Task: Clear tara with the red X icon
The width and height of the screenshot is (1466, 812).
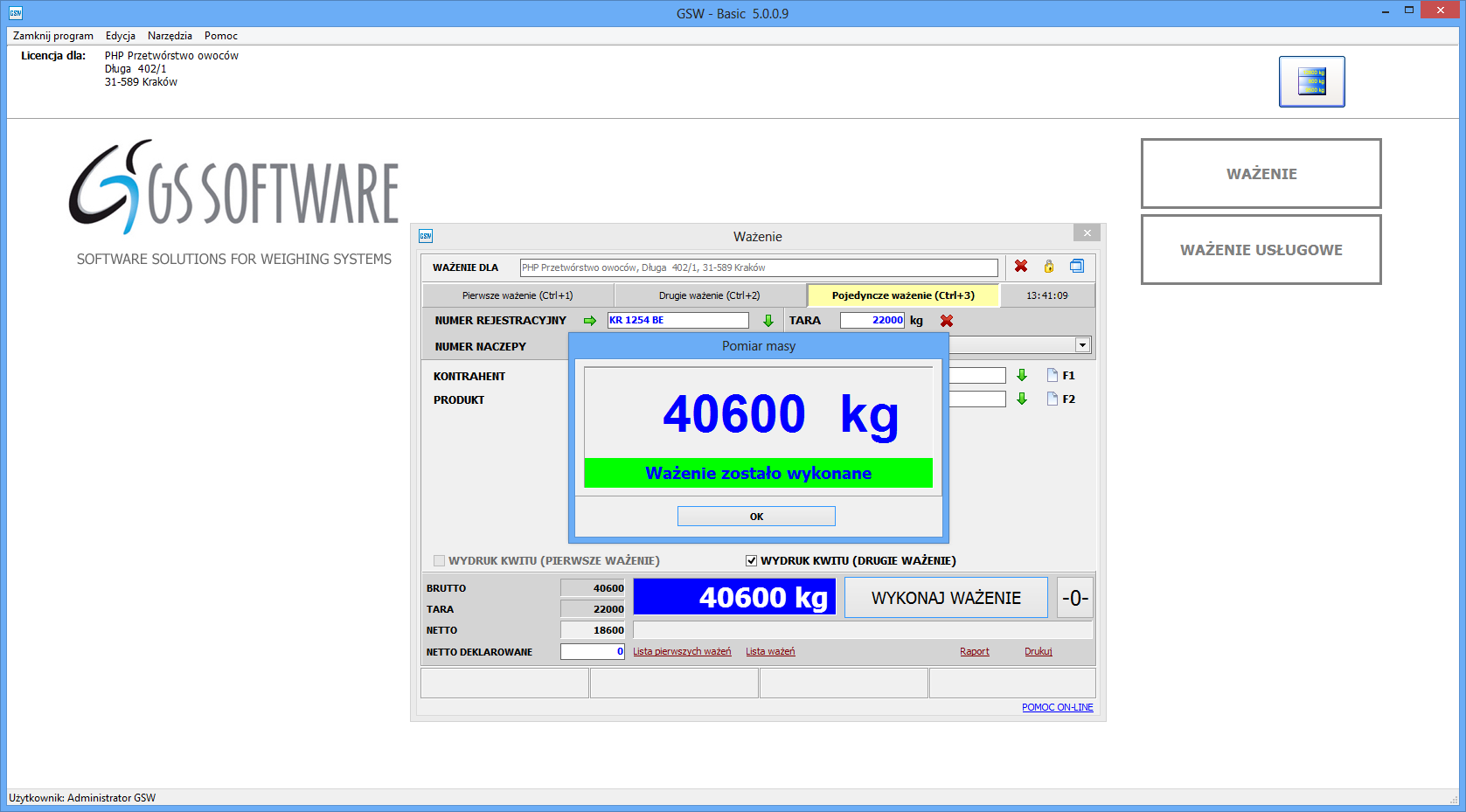Action: [947, 321]
